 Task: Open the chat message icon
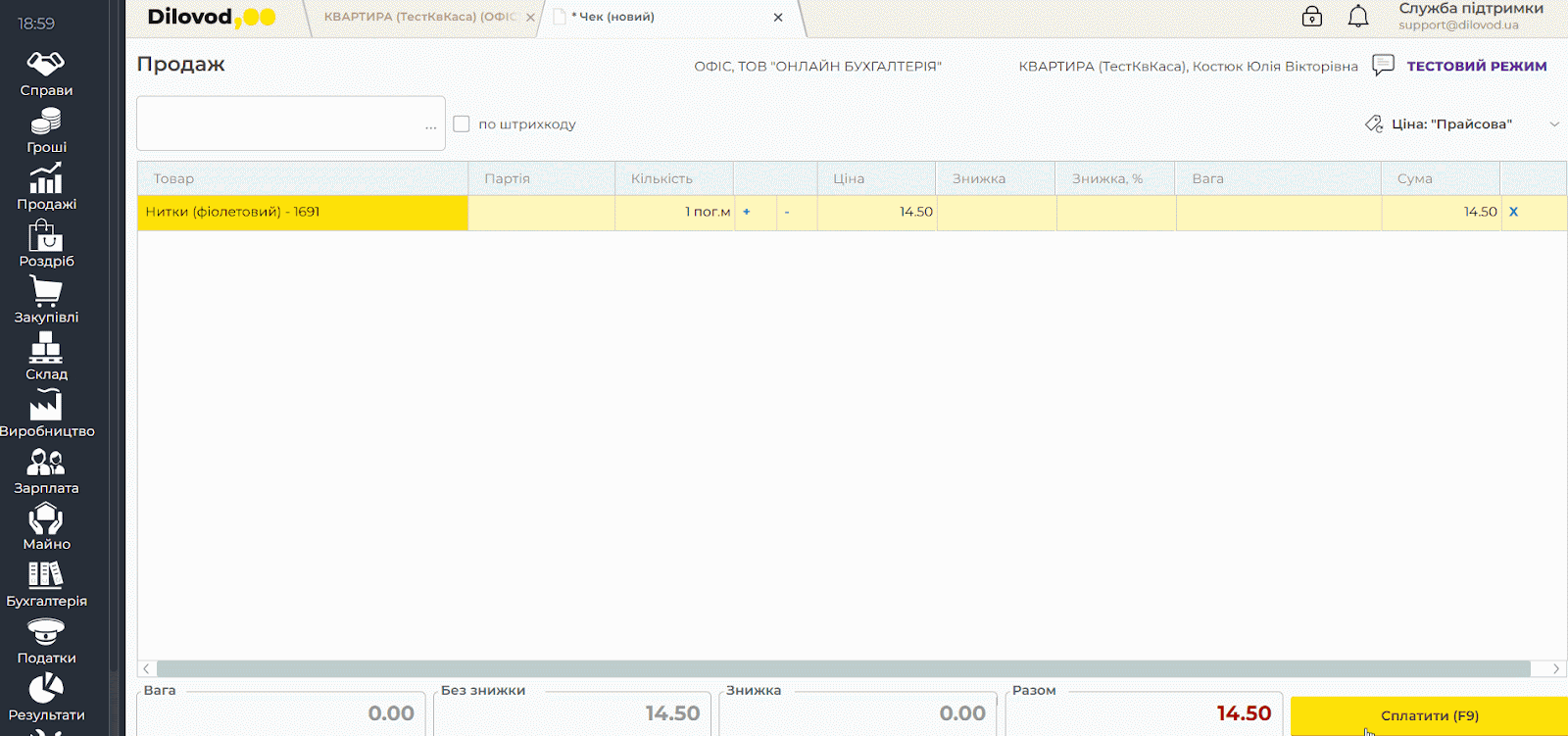(1383, 66)
